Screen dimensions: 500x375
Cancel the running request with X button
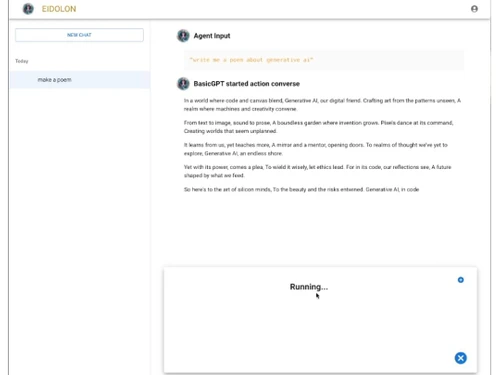(x=460, y=358)
